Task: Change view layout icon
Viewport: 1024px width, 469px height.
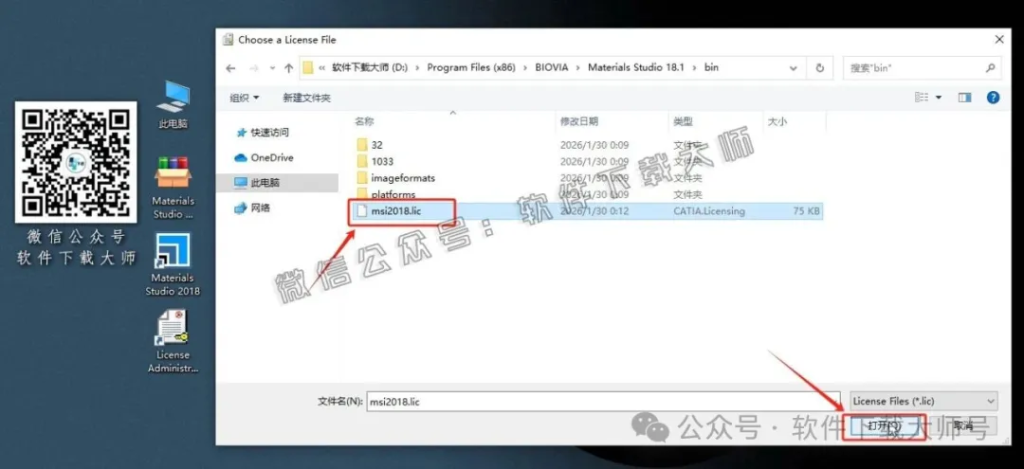Action: (921, 98)
